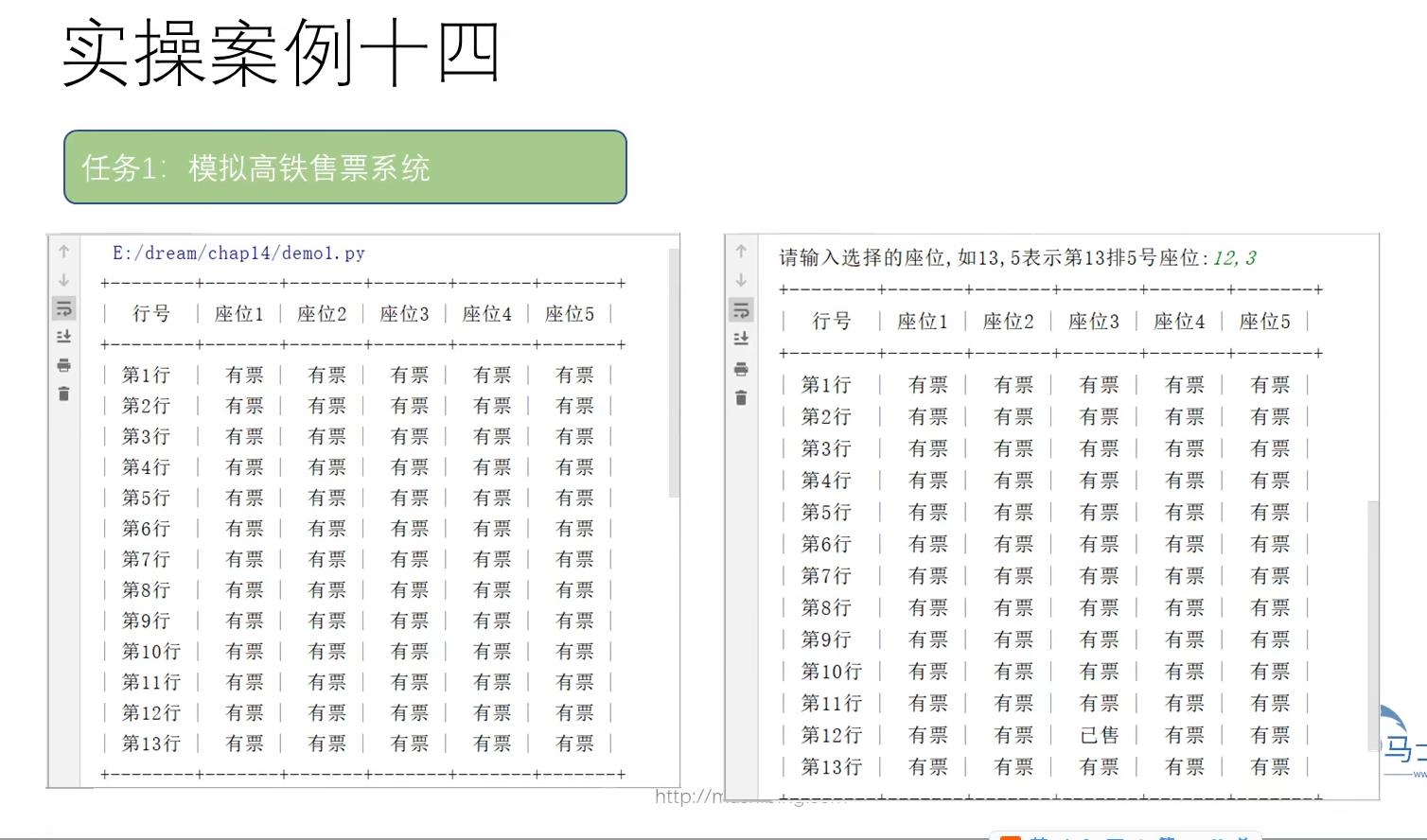Click the seat input prompt text in right console

click(x=995, y=257)
